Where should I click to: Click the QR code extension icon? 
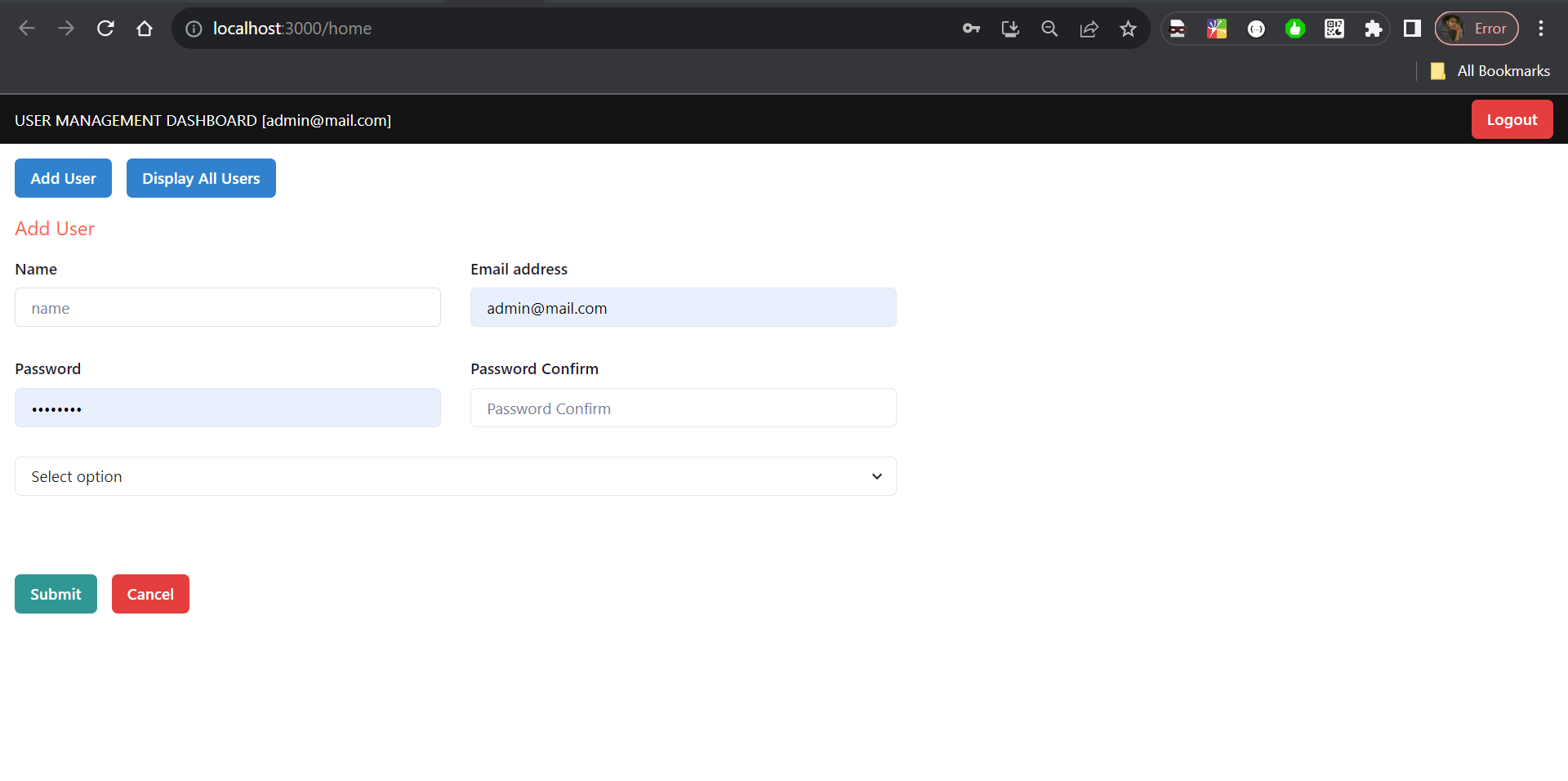[1334, 28]
